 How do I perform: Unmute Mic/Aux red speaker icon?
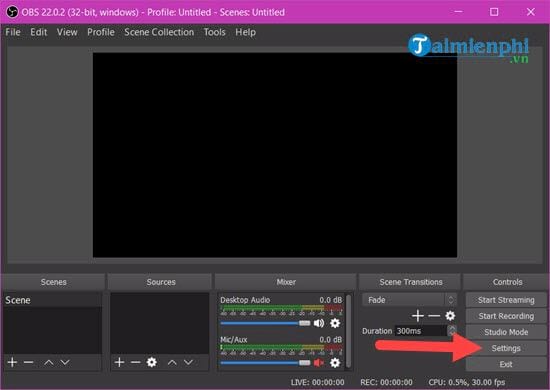pyautogui.click(x=319, y=363)
